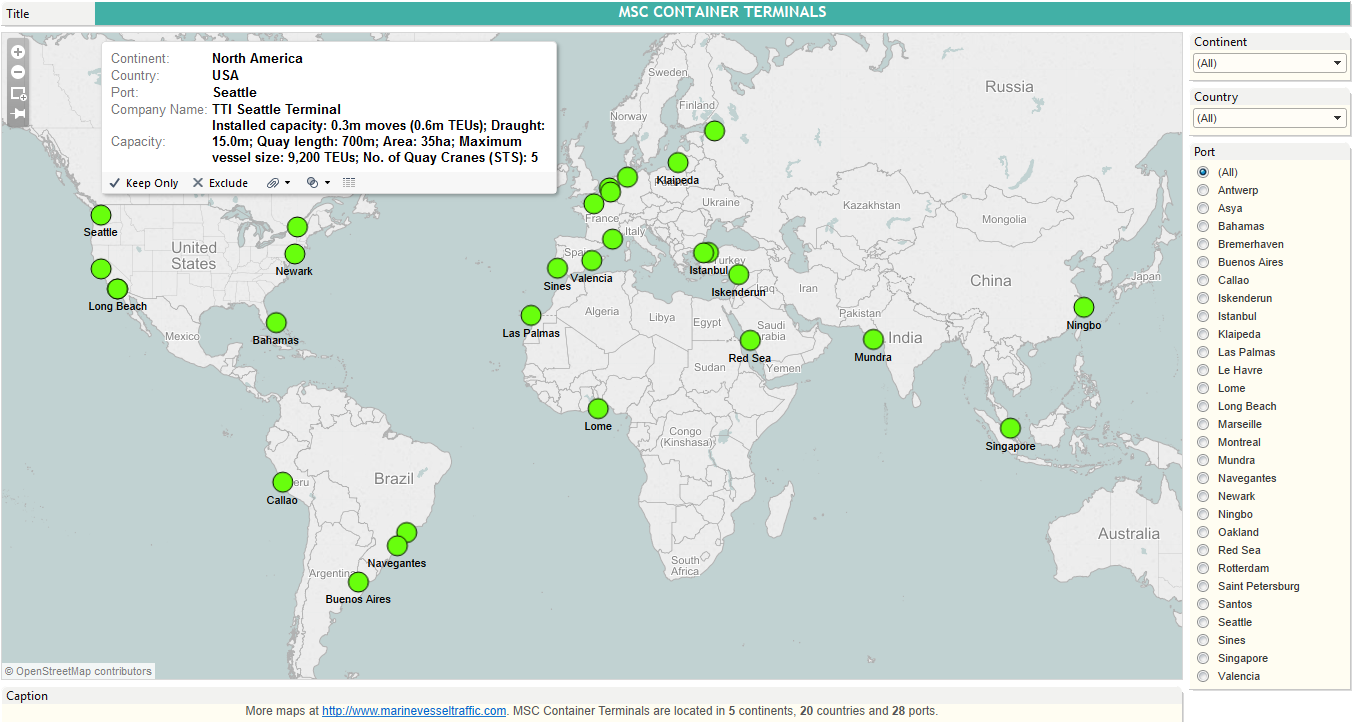Select the Lome port marker
Image resolution: width=1356 pixels, height=722 pixels.
[x=598, y=409]
